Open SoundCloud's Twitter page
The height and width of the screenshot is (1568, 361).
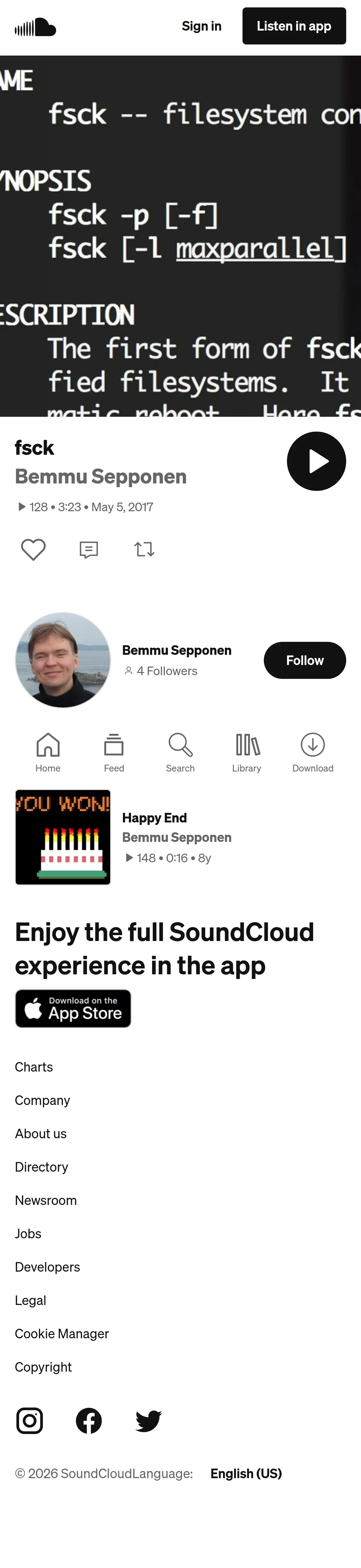click(148, 1421)
